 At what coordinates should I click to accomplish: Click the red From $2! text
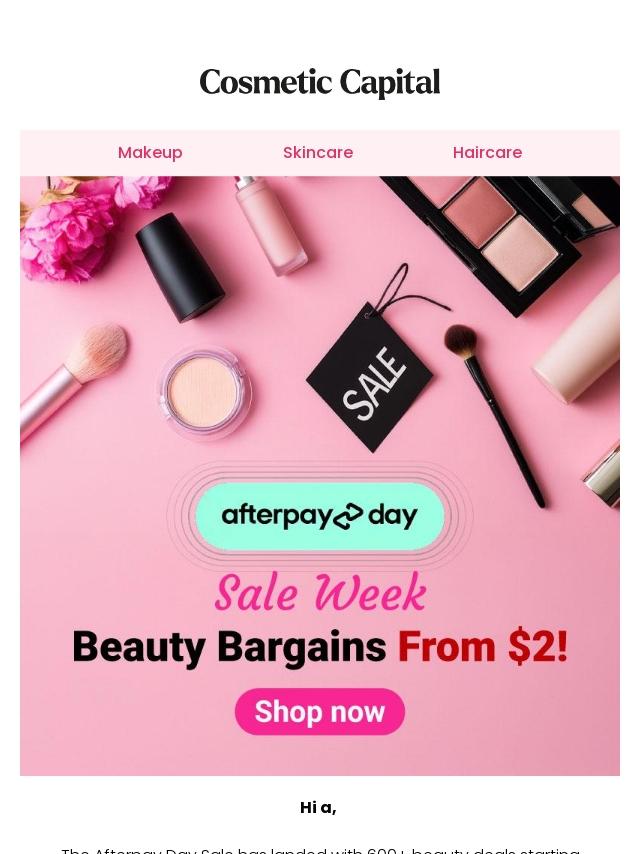tap(483, 647)
